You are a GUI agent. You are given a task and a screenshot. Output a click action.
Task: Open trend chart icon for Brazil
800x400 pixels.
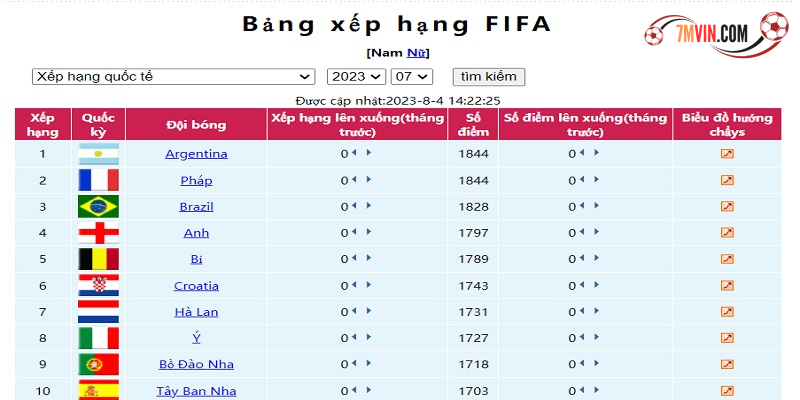[727, 207]
